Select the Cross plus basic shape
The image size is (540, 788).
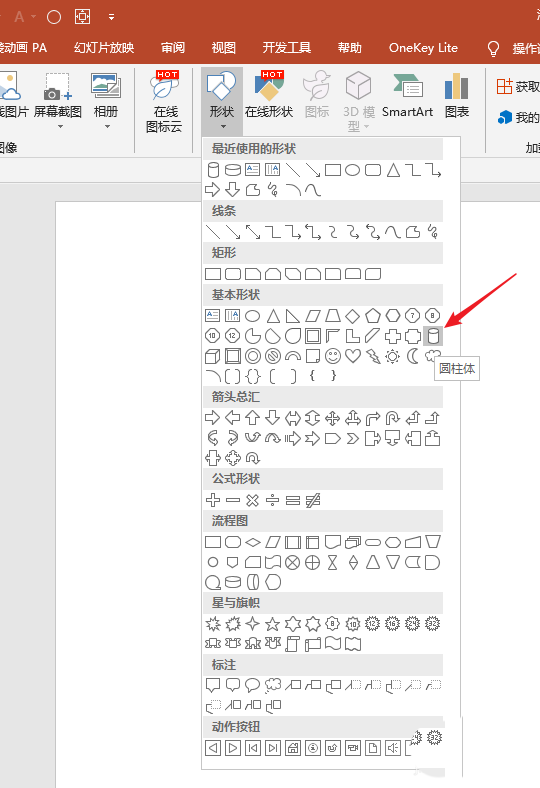(393, 336)
